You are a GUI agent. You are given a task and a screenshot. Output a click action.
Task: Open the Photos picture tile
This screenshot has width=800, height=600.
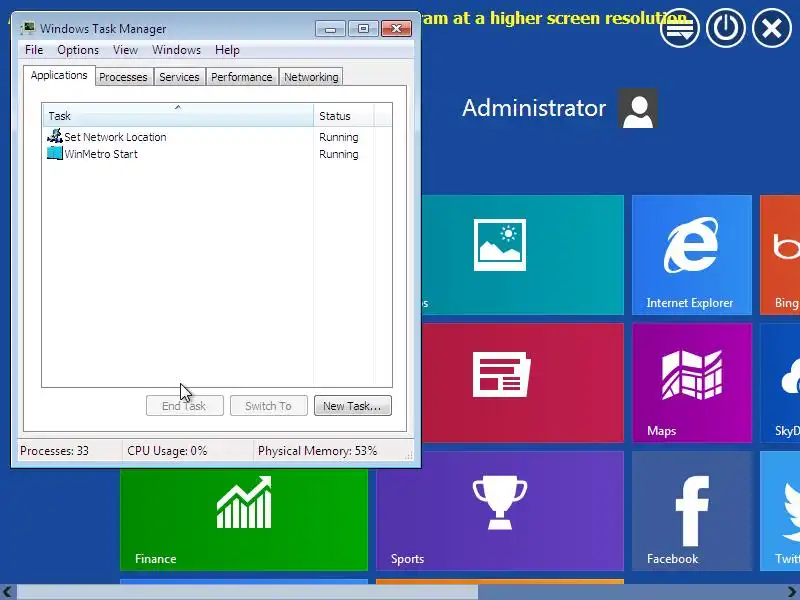(x=522, y=255)
